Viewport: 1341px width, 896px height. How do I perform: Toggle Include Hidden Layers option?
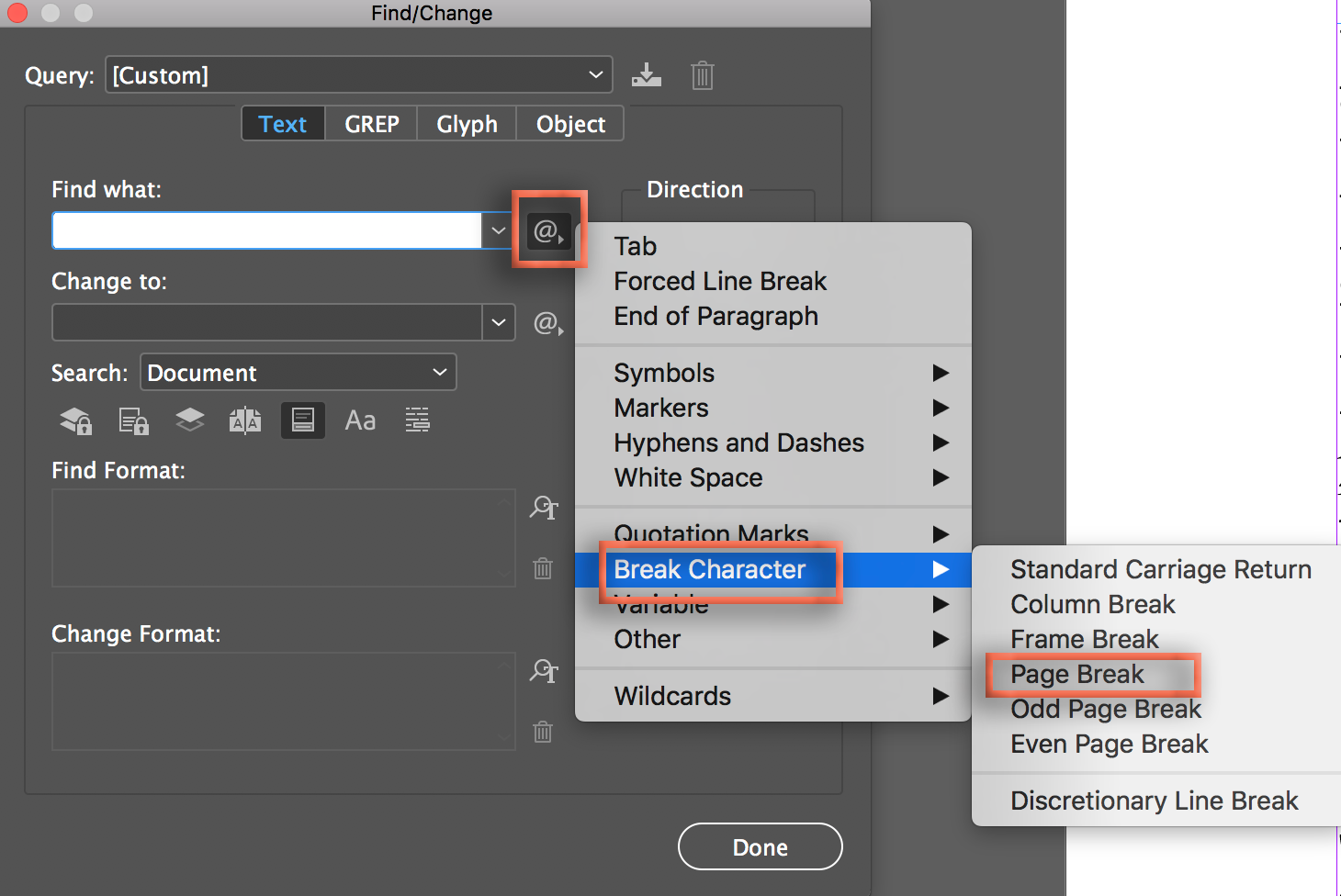click(189, 420)
